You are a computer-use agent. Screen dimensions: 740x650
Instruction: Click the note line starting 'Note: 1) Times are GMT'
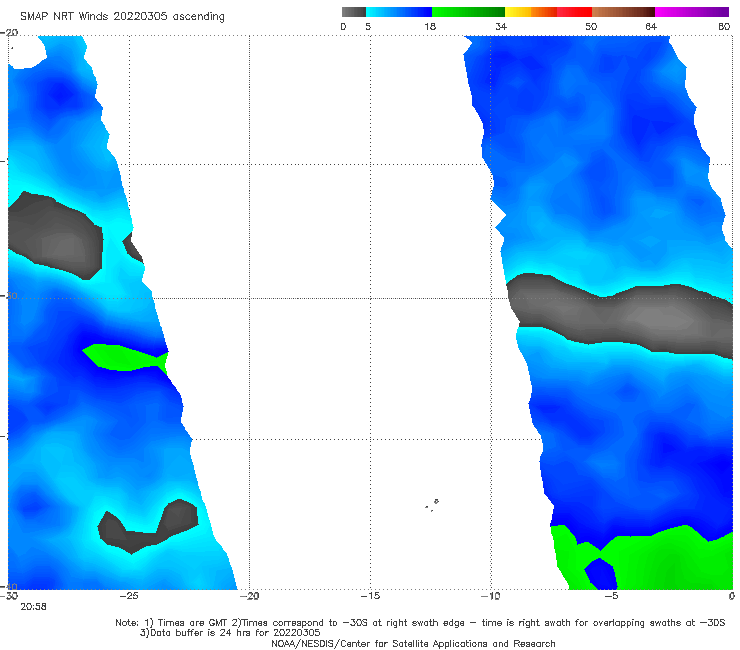click(x=420, y=623)
